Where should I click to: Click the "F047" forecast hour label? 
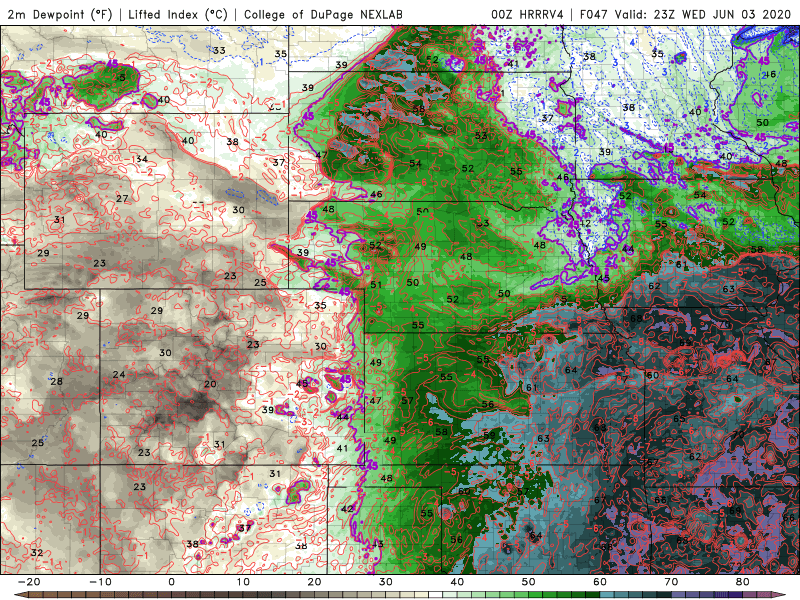pyautogui.click(x=593, y=14)
